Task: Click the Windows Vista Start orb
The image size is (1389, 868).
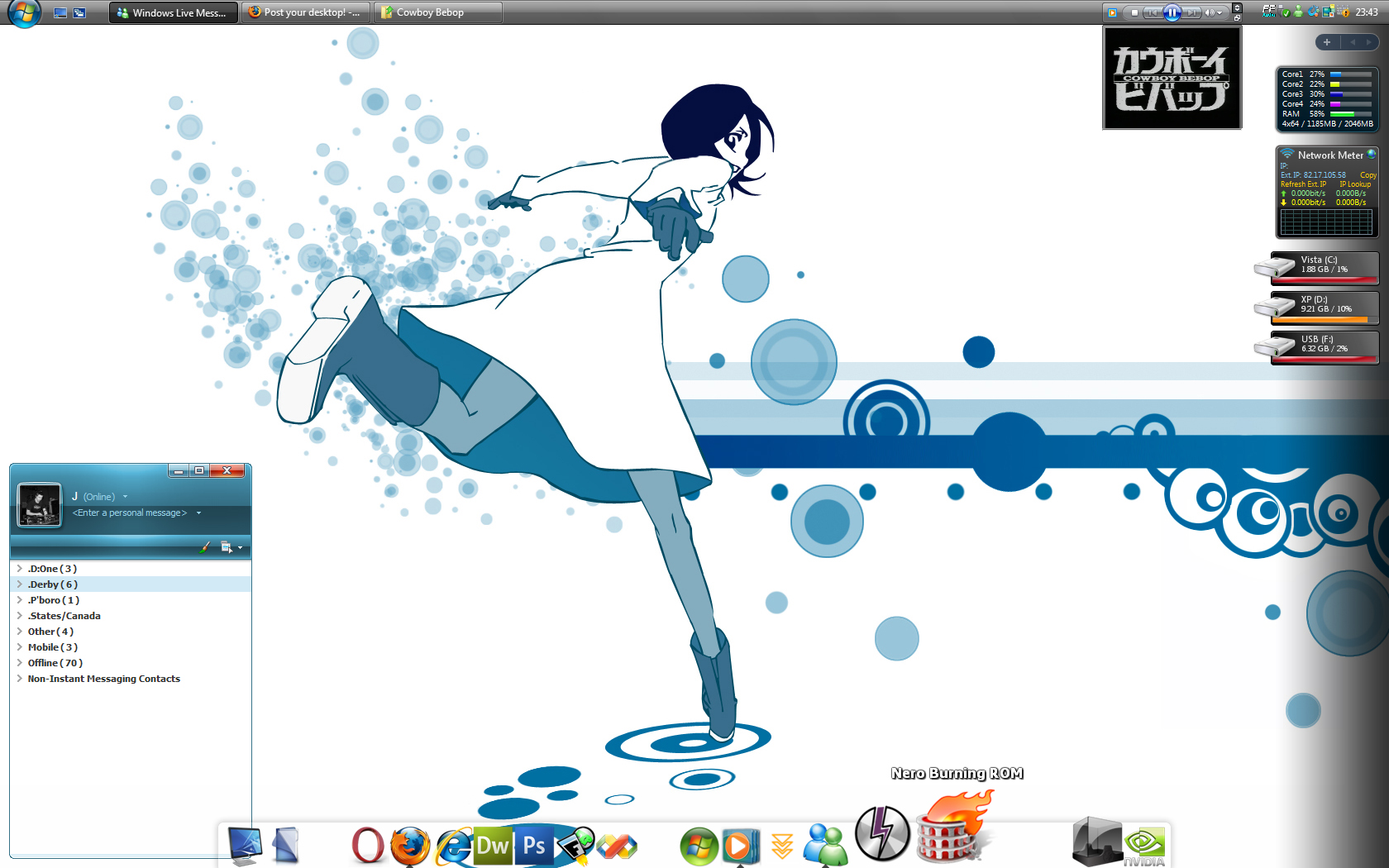Action: click(x=24, y=13)
